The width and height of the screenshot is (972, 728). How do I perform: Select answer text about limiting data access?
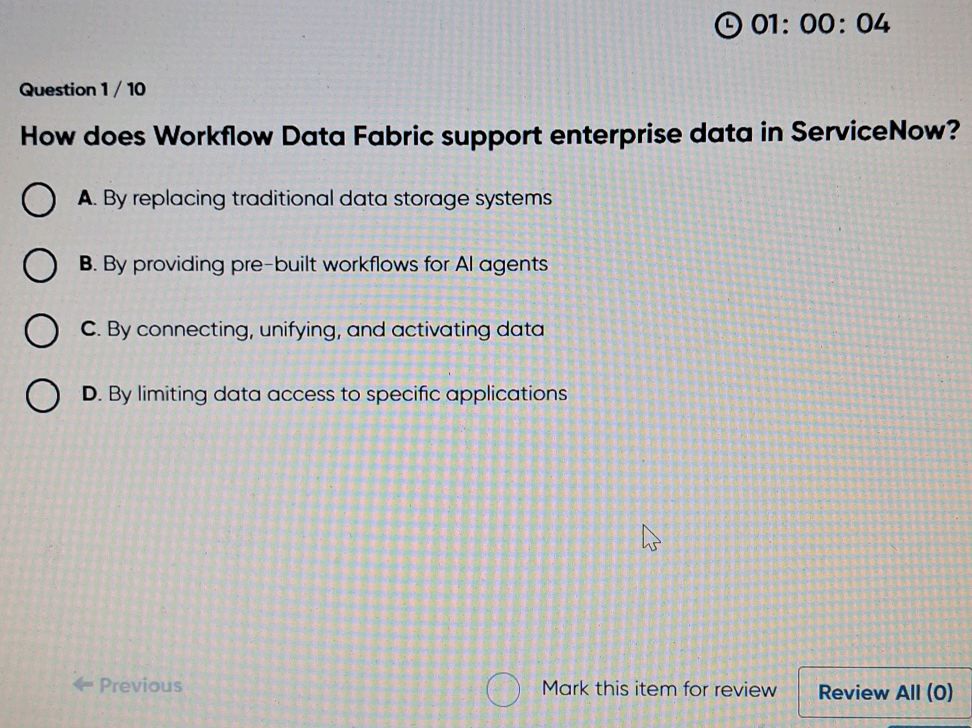tap(322, 394)
